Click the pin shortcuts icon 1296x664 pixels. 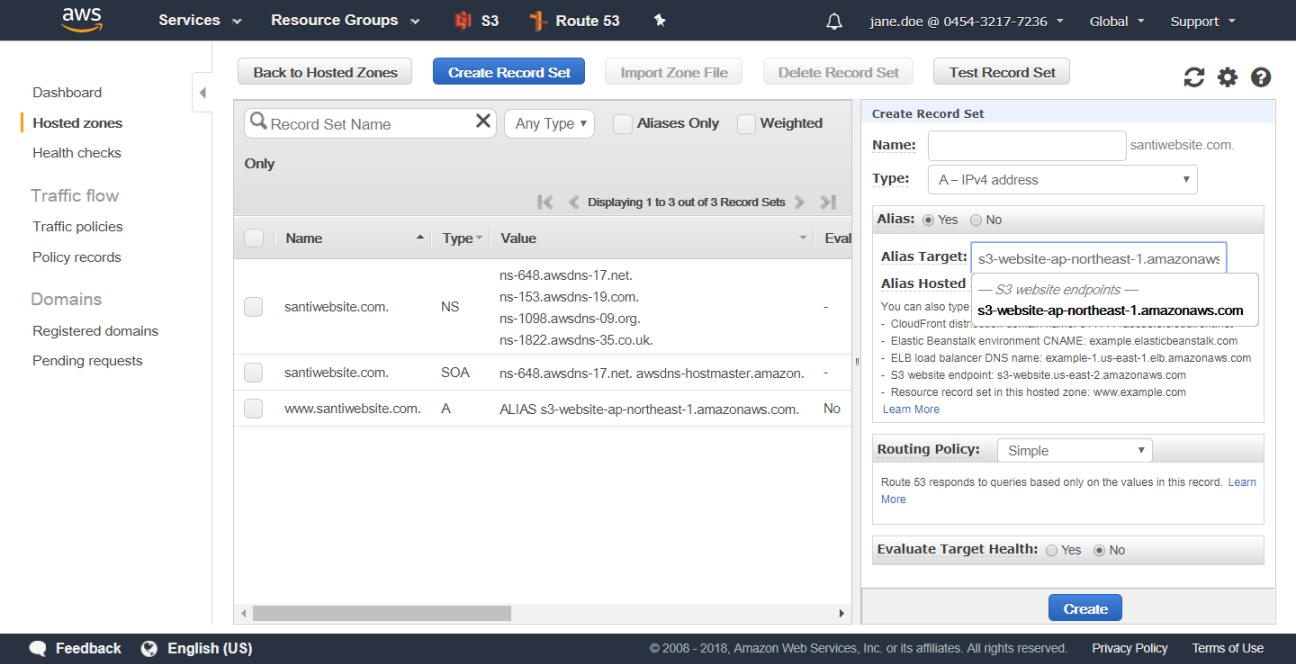pos(659,21)
